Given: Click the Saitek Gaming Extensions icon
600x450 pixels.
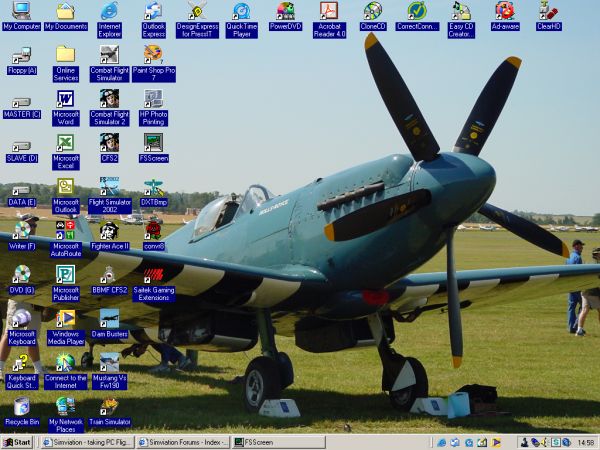Looking at the screenshot, I should pyautogui.click(x=153, y=275).
